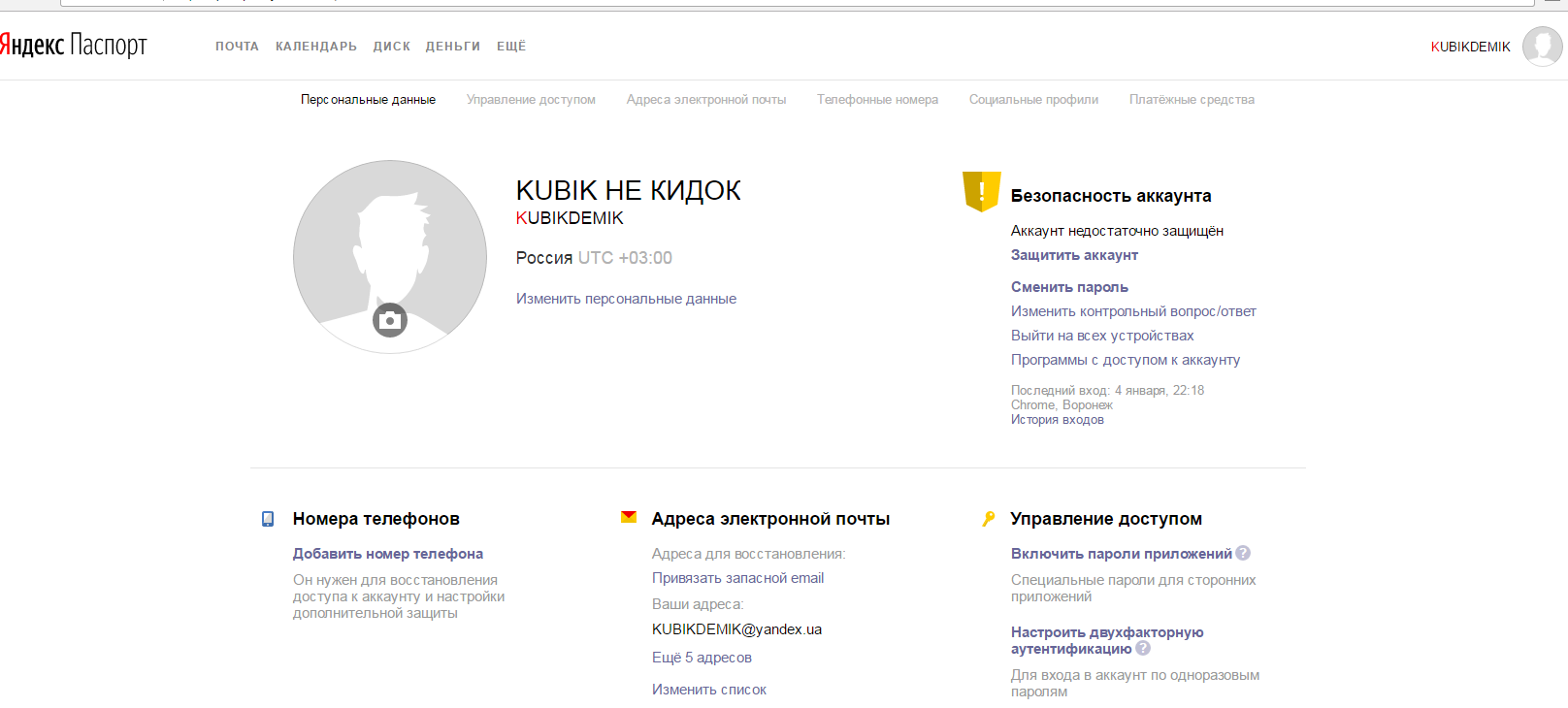1568x708 pixels.
Task: Click the Chrome, Воронеж login location text
Action: (x=1062, y=405)
